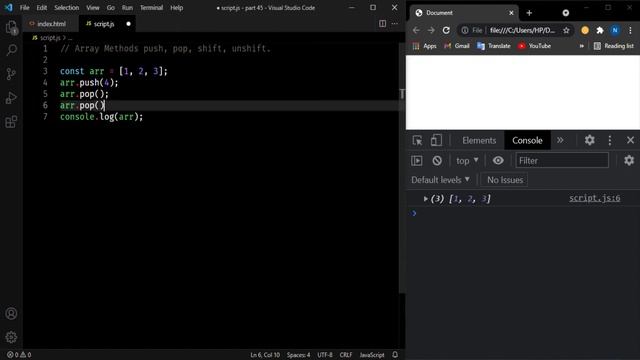Click the Chrome address bar URL

pos(522,30)
